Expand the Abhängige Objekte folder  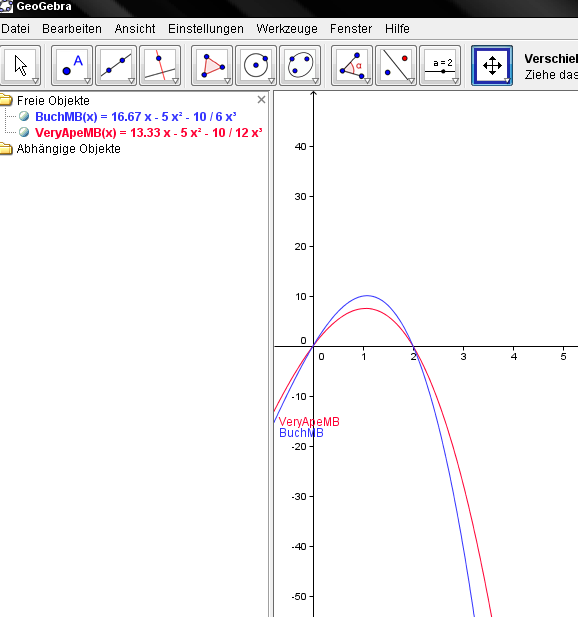6,149
